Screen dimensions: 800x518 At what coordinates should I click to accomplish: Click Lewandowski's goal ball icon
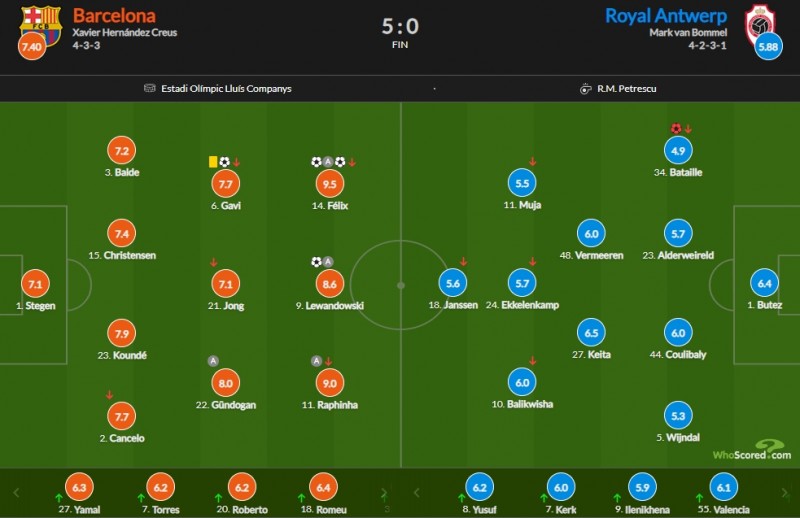coord(316,262)
